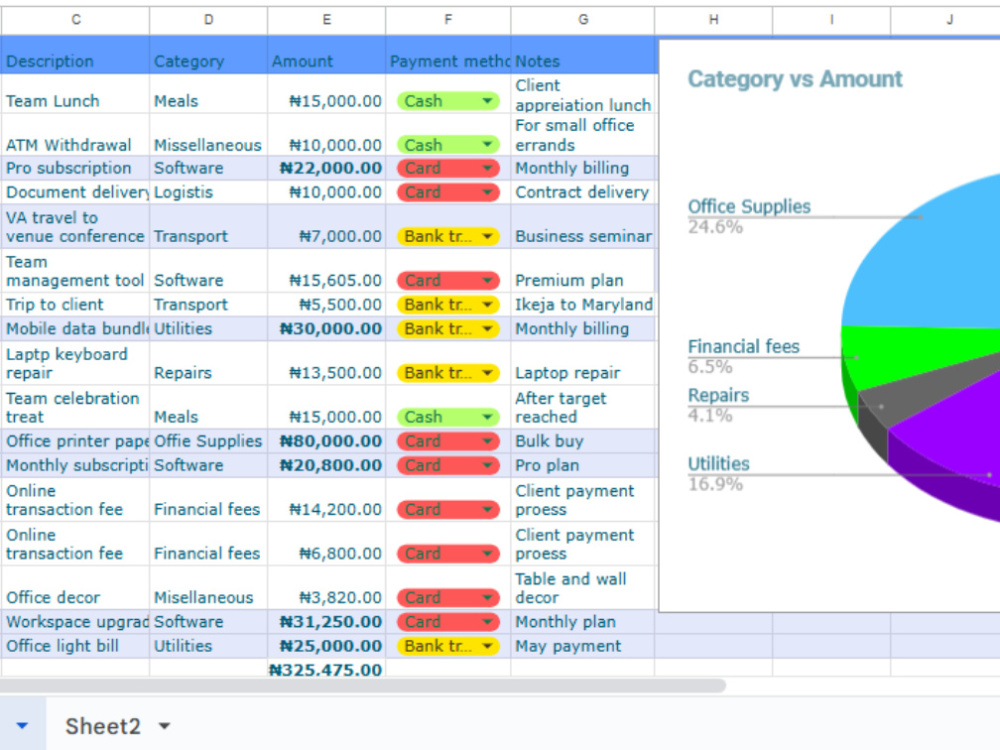The image size is (1000, 750).
Task: Click the horizontal scrollbar
Action: pos(362,686)
